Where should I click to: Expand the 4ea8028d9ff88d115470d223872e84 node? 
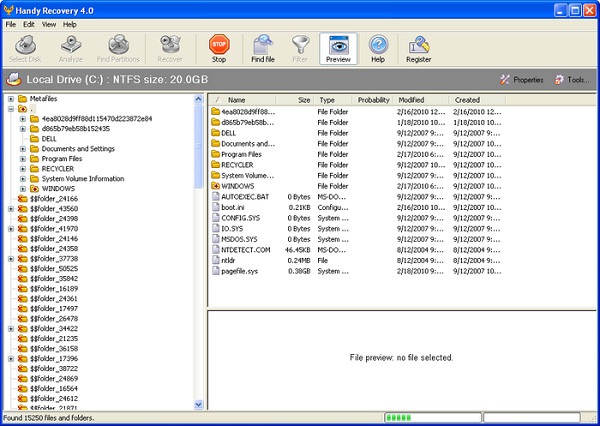tap(23, 119)
